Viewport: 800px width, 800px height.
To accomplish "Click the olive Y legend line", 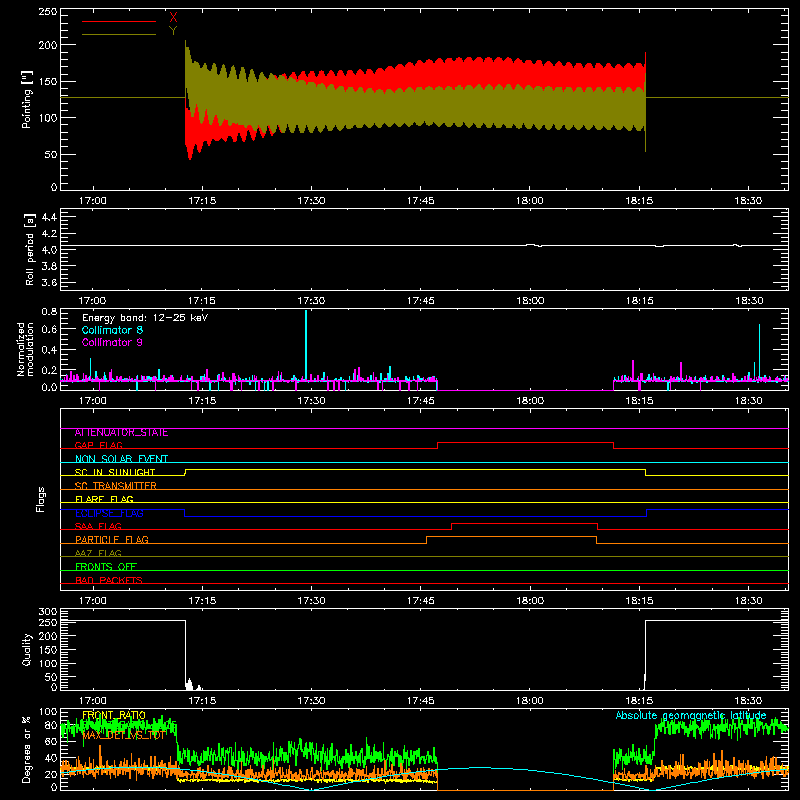I will [x=119, y=35].
